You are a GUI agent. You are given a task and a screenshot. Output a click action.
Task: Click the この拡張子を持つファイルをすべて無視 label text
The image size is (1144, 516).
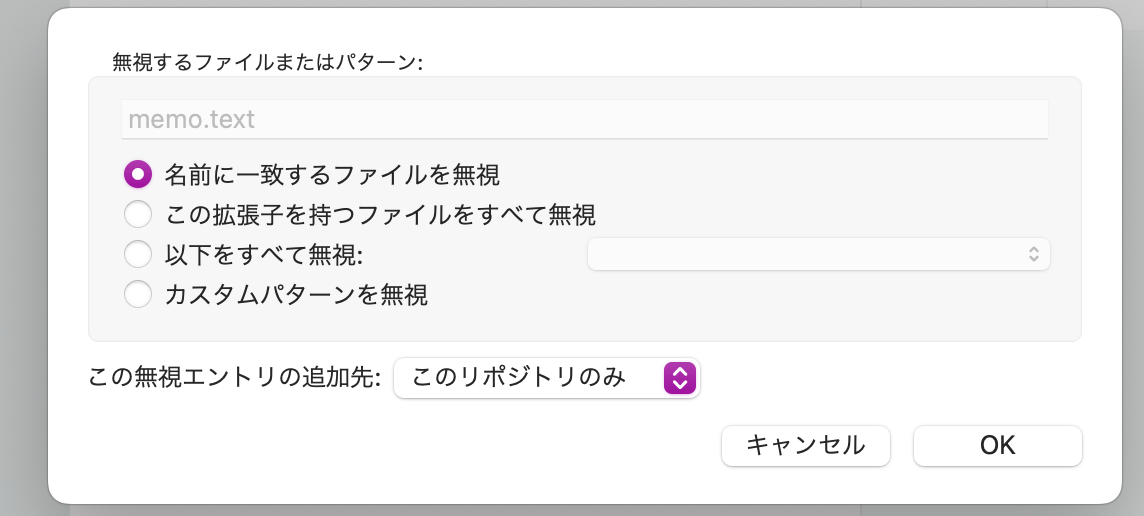(380, 215)
